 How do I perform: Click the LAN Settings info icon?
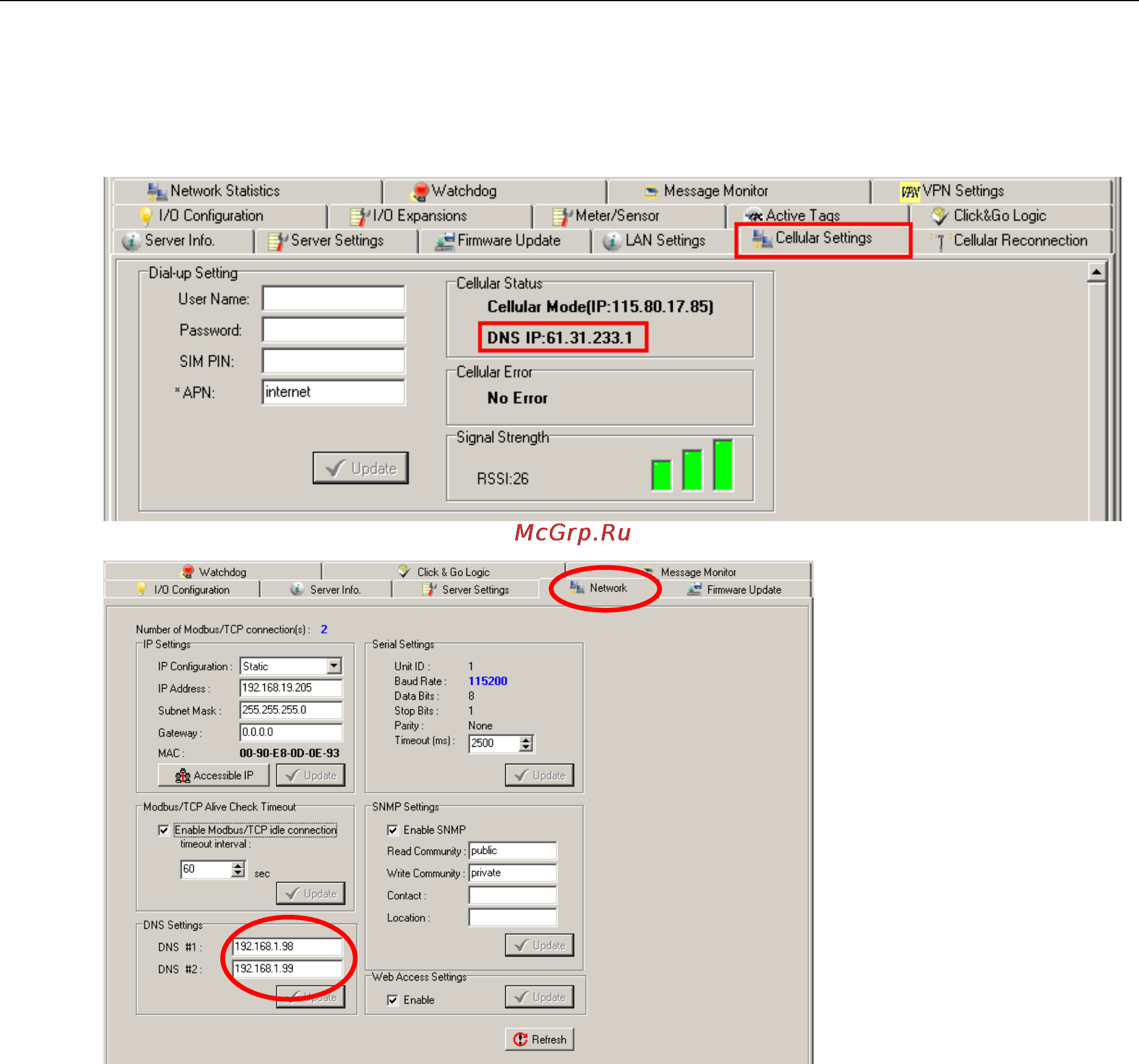click(x=612, y=241)
